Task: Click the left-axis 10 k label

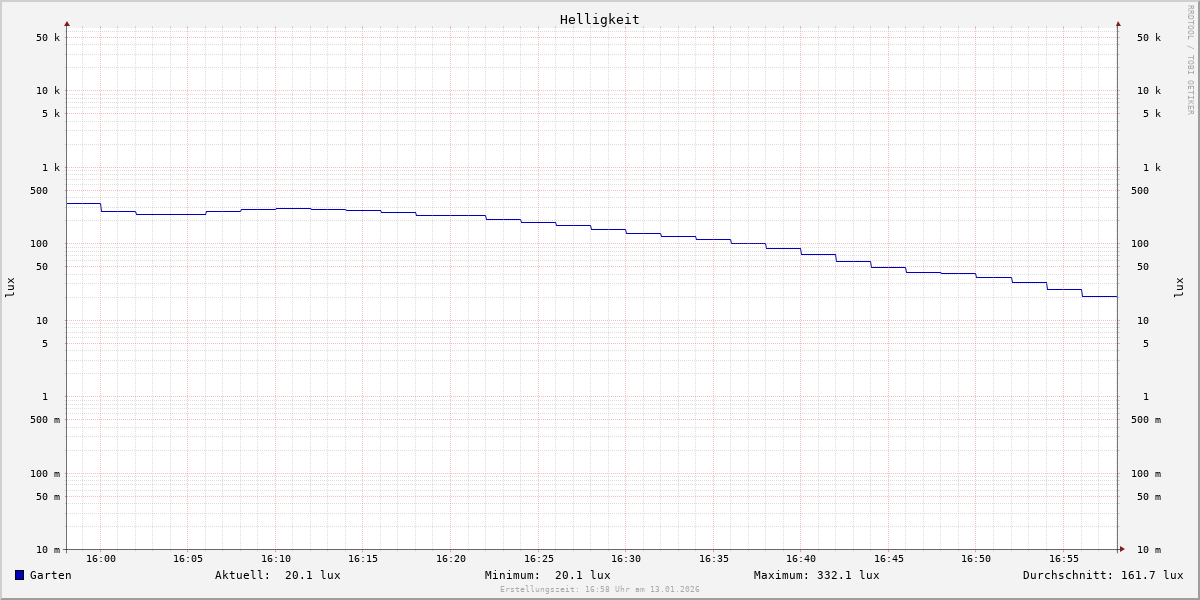Action: pos(48,91)
